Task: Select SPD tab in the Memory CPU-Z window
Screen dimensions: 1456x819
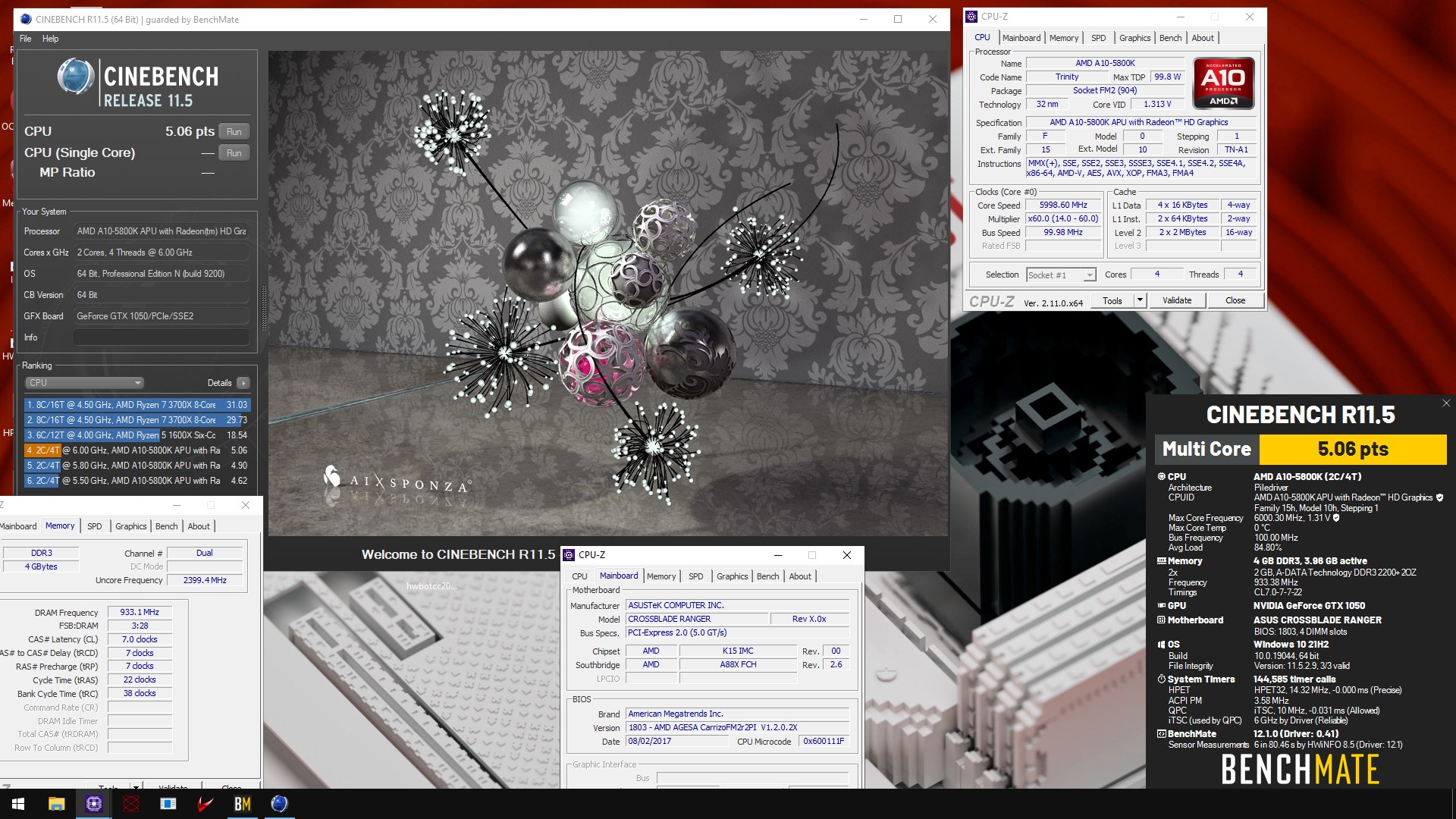Action: [x=94, y=526]
